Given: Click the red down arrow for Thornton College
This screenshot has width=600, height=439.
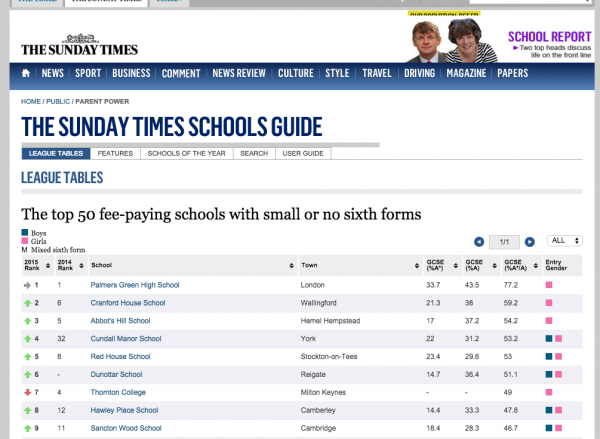Looking at the screenshot, I should [28, 392].
